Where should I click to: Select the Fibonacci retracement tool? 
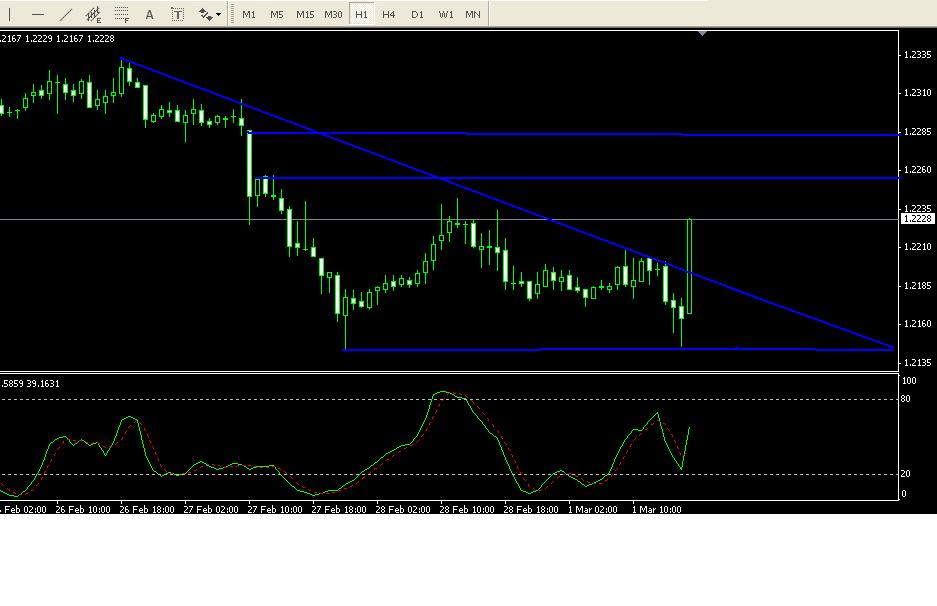pyautogui.click(x=122, y=14)
